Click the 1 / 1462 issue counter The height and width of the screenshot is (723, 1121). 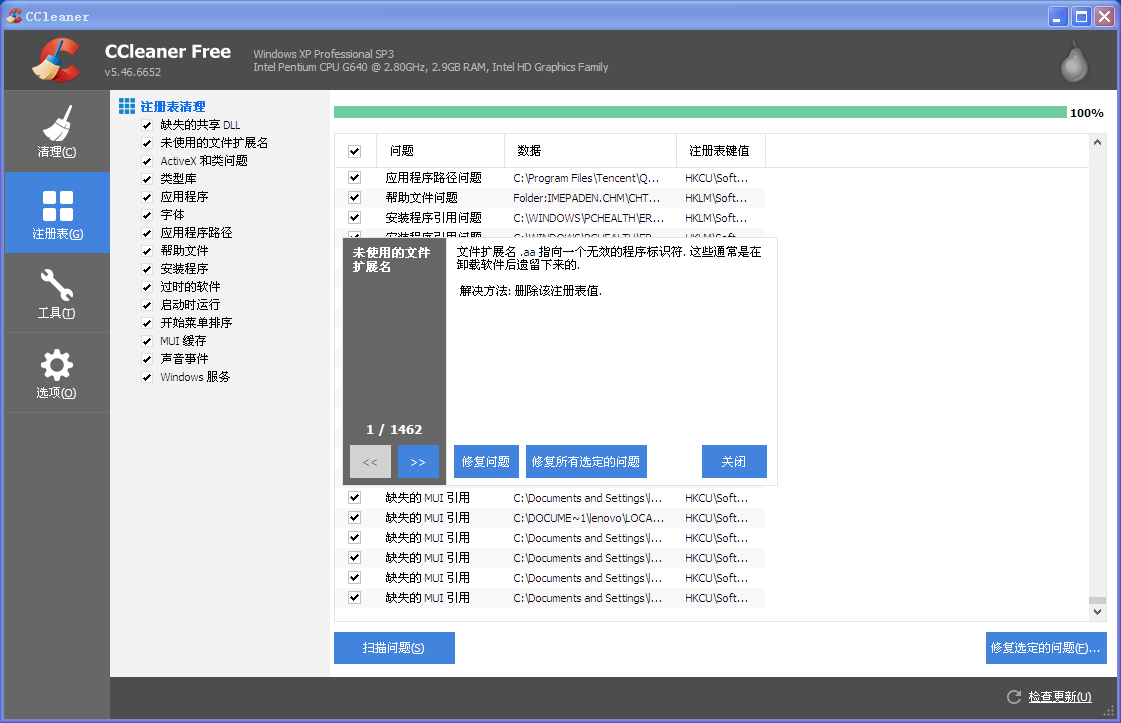tap(394, 430)
